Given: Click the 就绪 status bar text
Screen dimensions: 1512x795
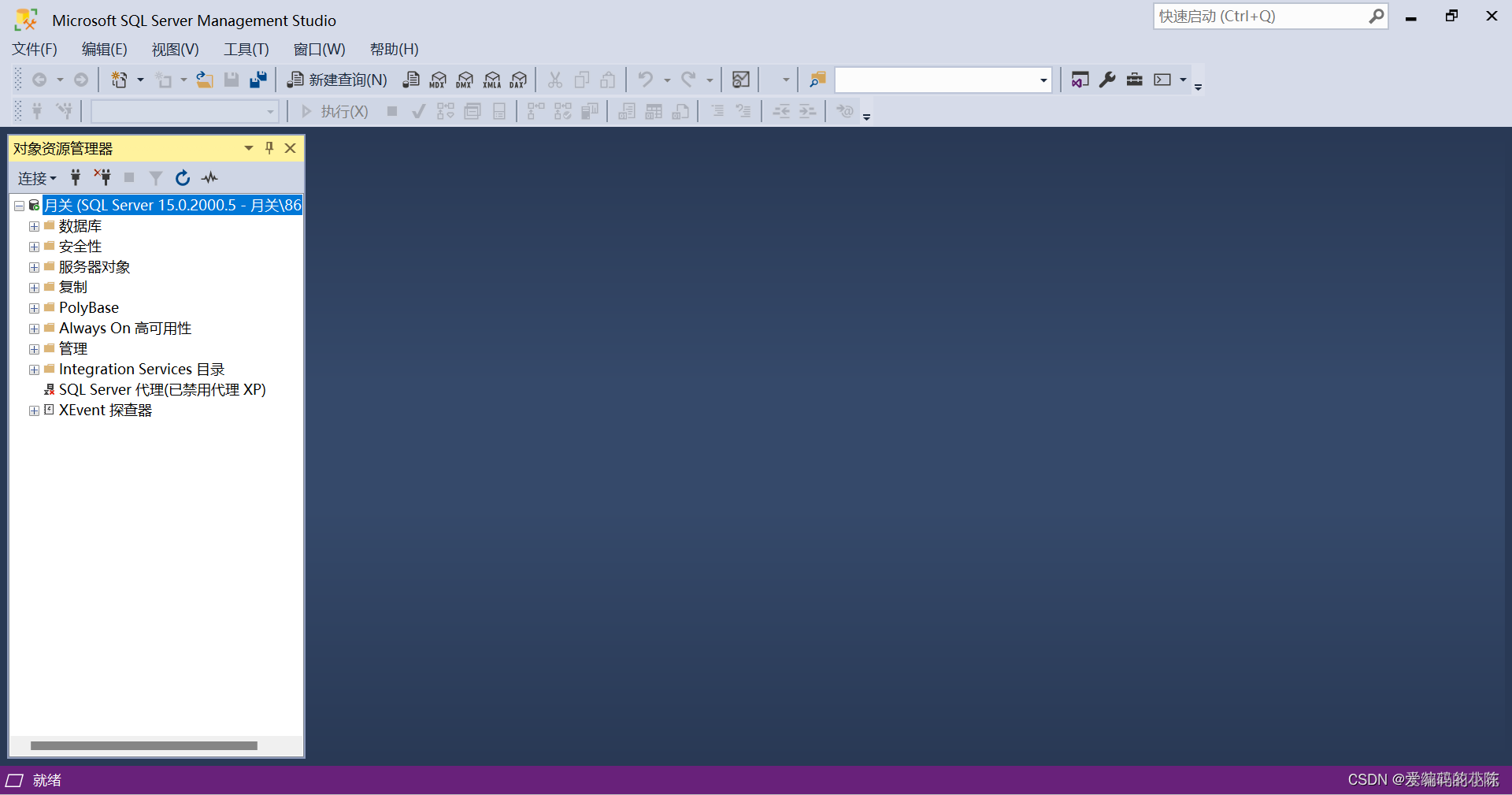Looking at the screenshot, I should pos(47,780).
